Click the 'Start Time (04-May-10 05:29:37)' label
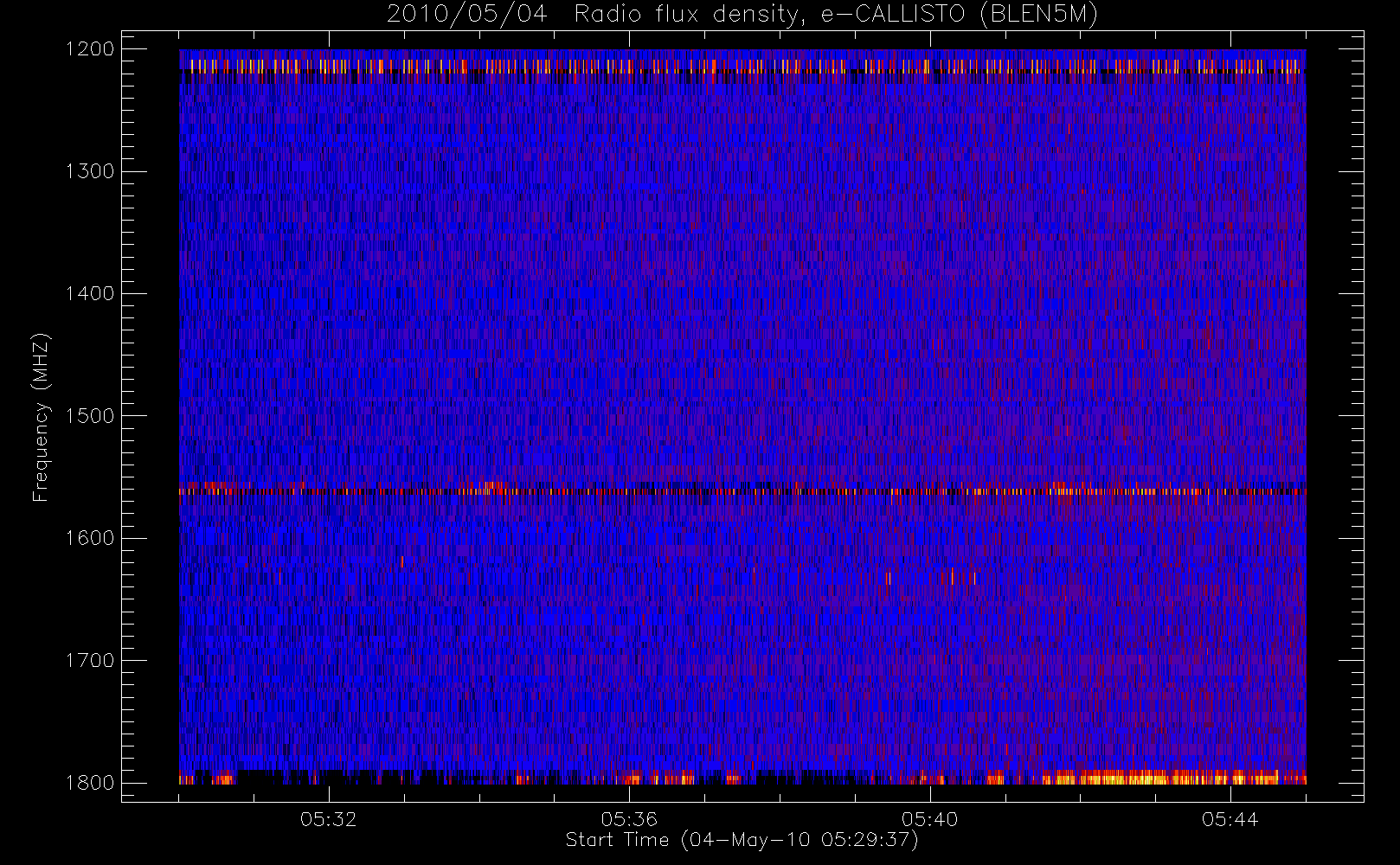Image resolution: width=1400 pixels, height=865 pixels. point(742,840)
